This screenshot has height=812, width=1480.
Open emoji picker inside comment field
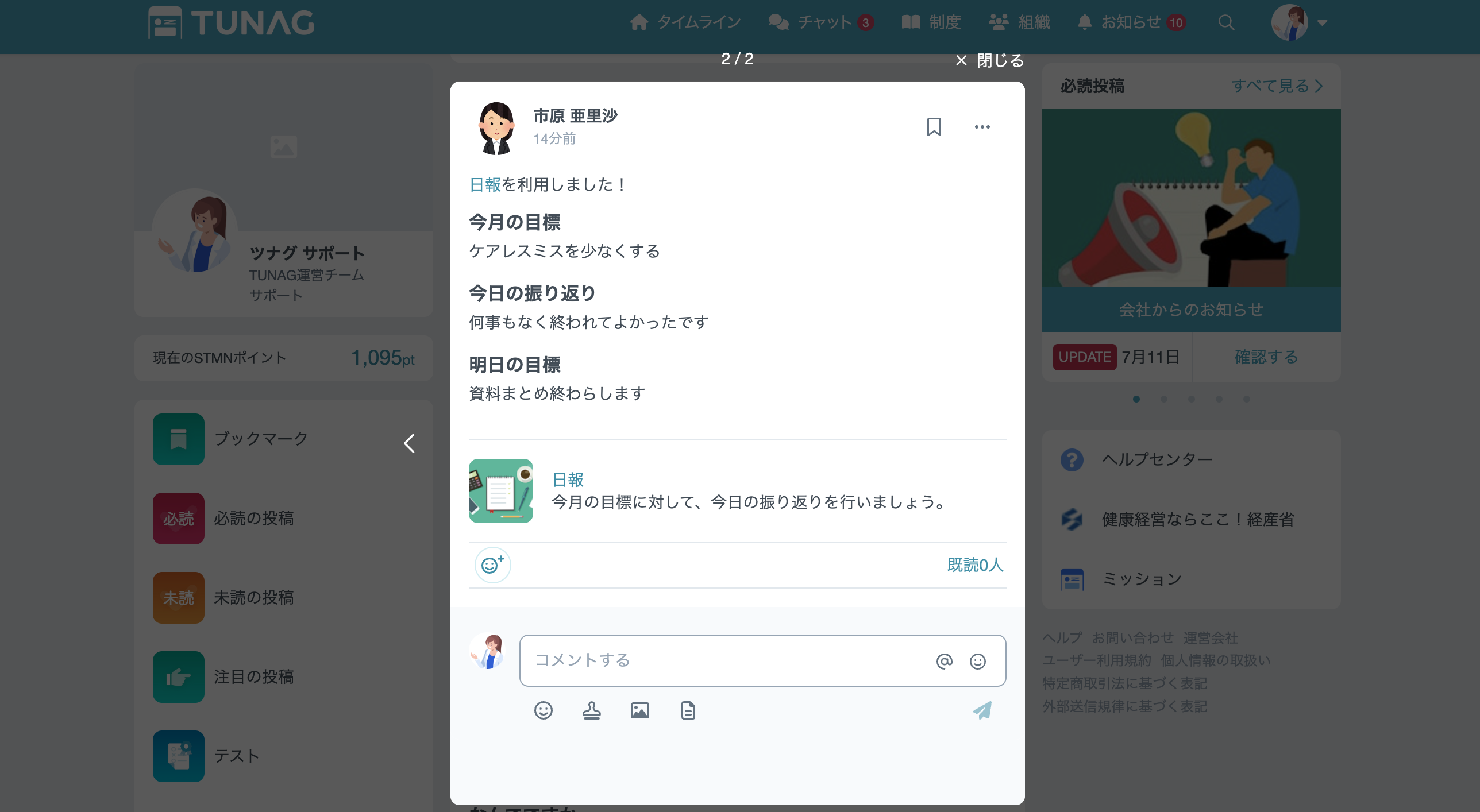pos(978,661)
